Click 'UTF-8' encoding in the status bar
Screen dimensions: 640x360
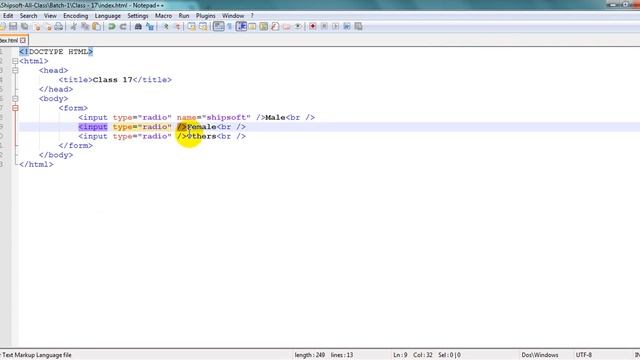[x=584, y=355]
